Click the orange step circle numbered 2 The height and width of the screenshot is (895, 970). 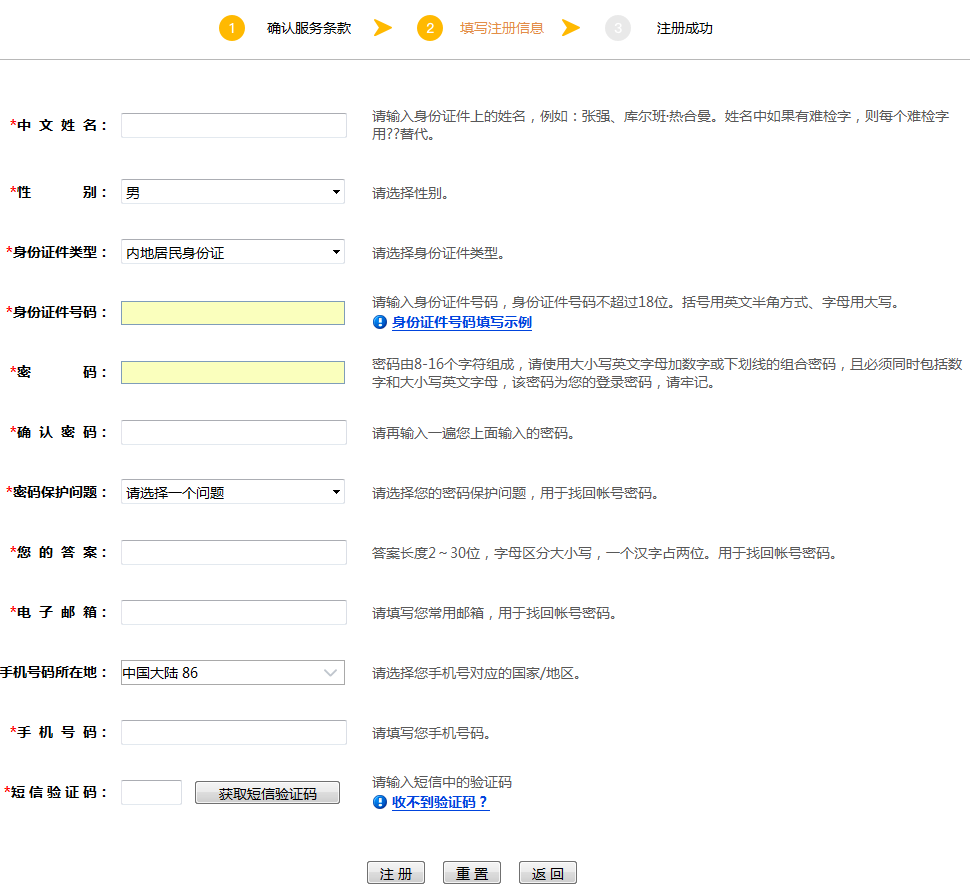(x=430, y=28)
